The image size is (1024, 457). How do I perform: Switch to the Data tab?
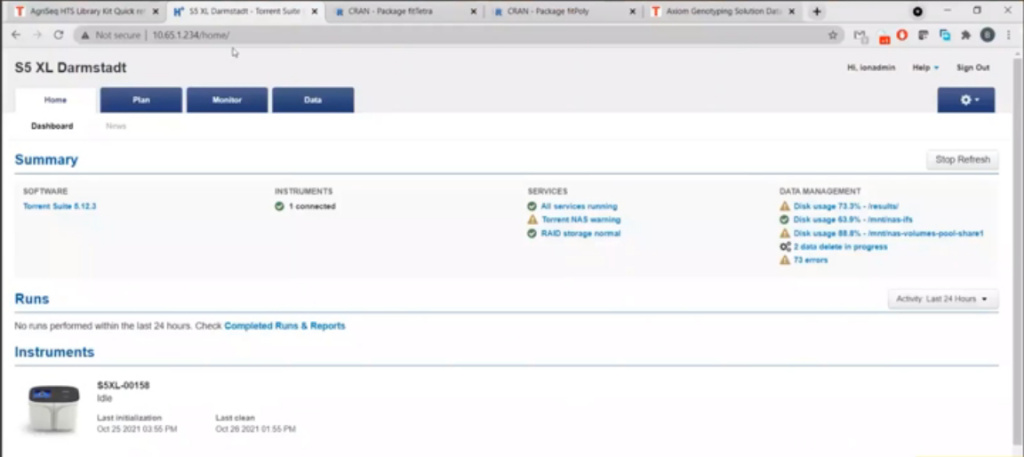tap(313, 100)
